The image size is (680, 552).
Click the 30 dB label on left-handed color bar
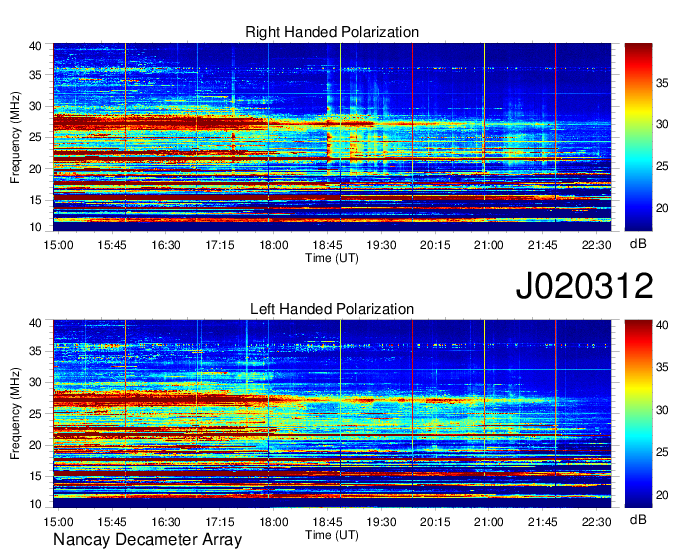(662, 410)
